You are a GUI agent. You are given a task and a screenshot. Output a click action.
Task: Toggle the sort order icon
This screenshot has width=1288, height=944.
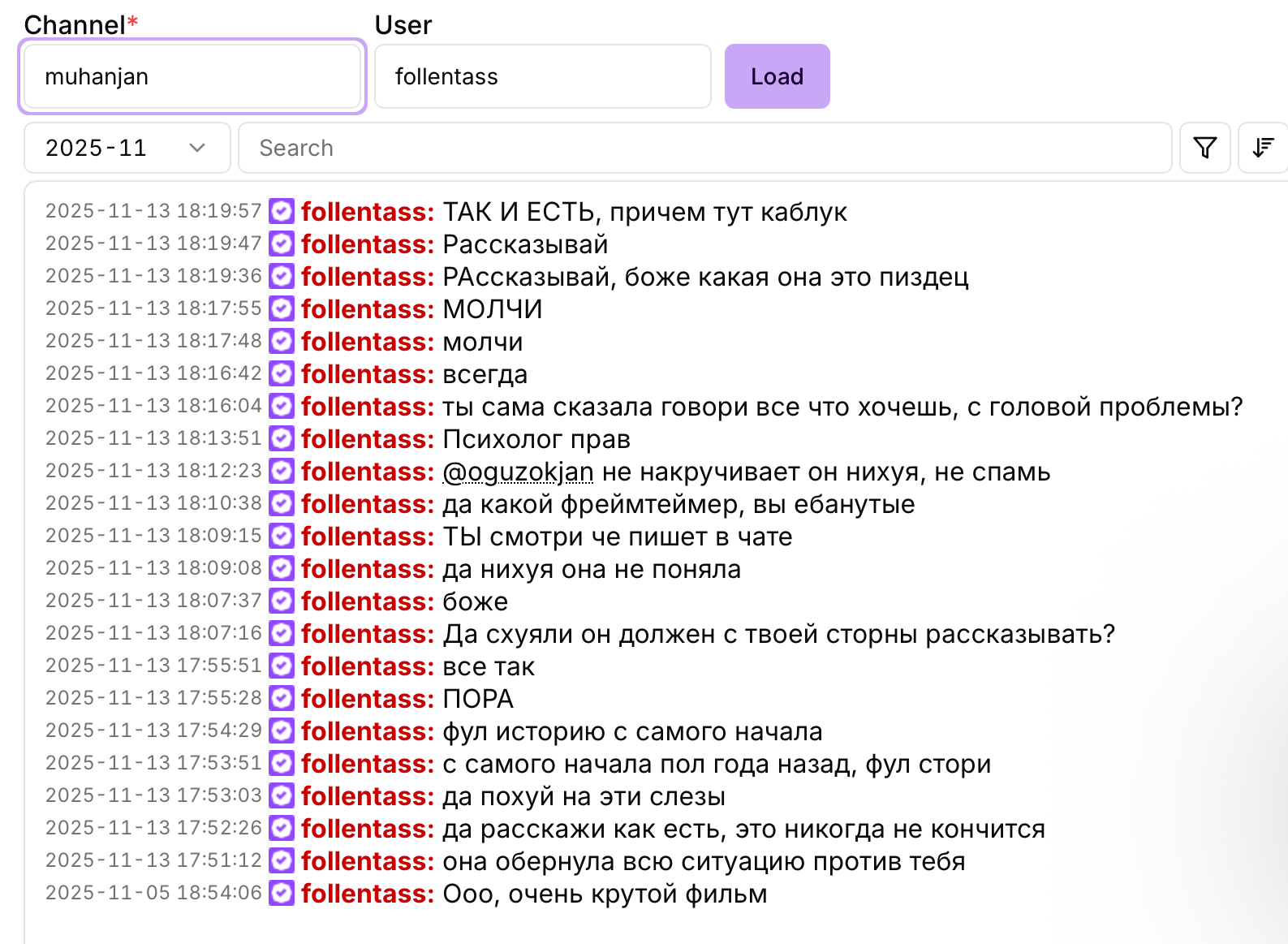pyautogui.click(x=1263, y=148)
